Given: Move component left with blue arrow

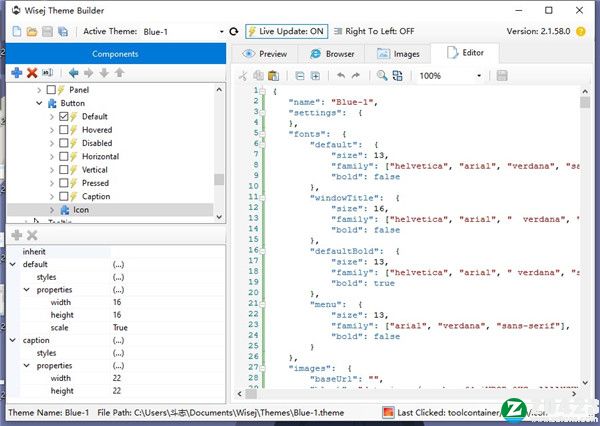Looking at the screenshot, I should point(73,72).
